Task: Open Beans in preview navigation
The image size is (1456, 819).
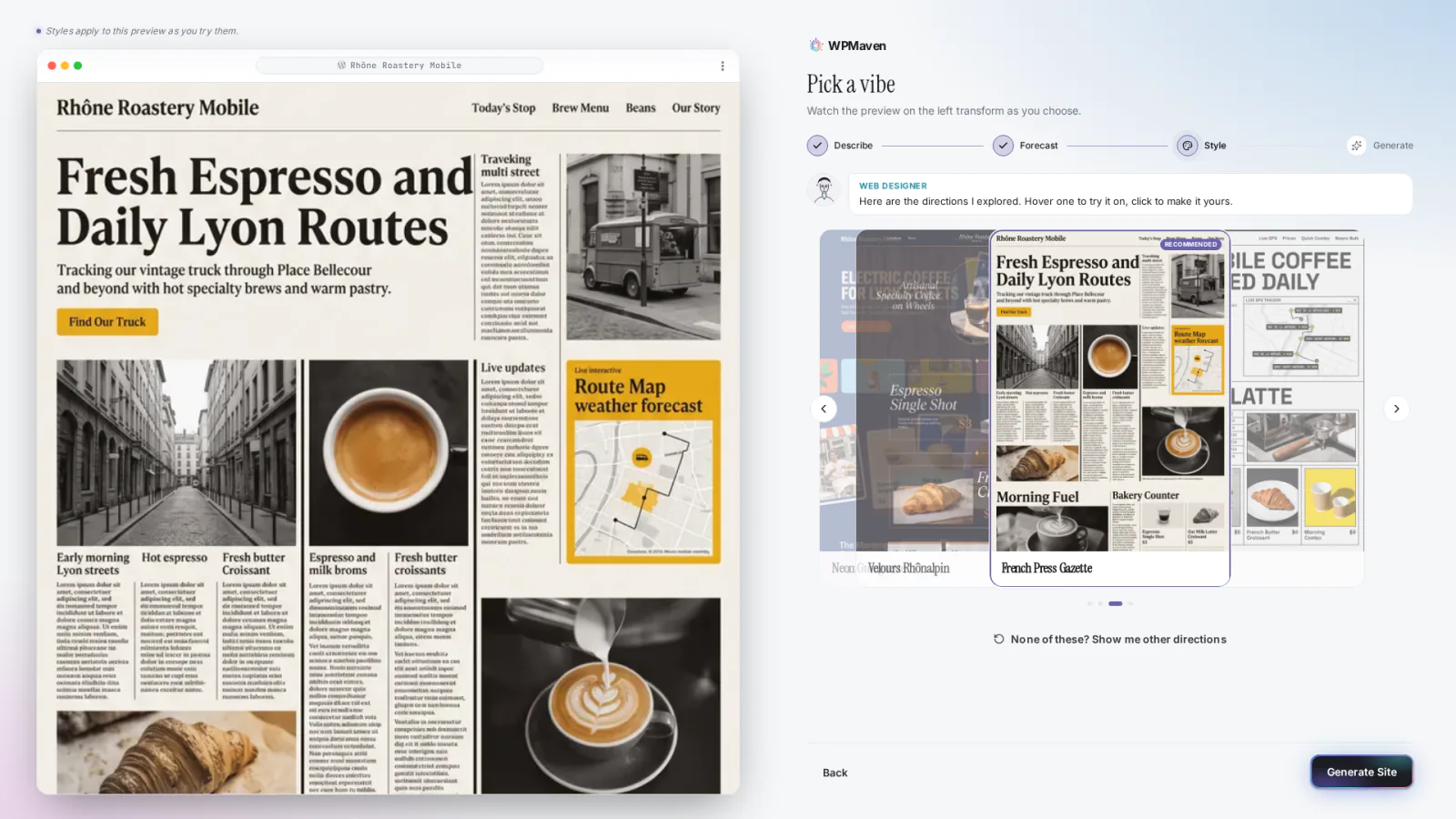Action: [641, 107]
